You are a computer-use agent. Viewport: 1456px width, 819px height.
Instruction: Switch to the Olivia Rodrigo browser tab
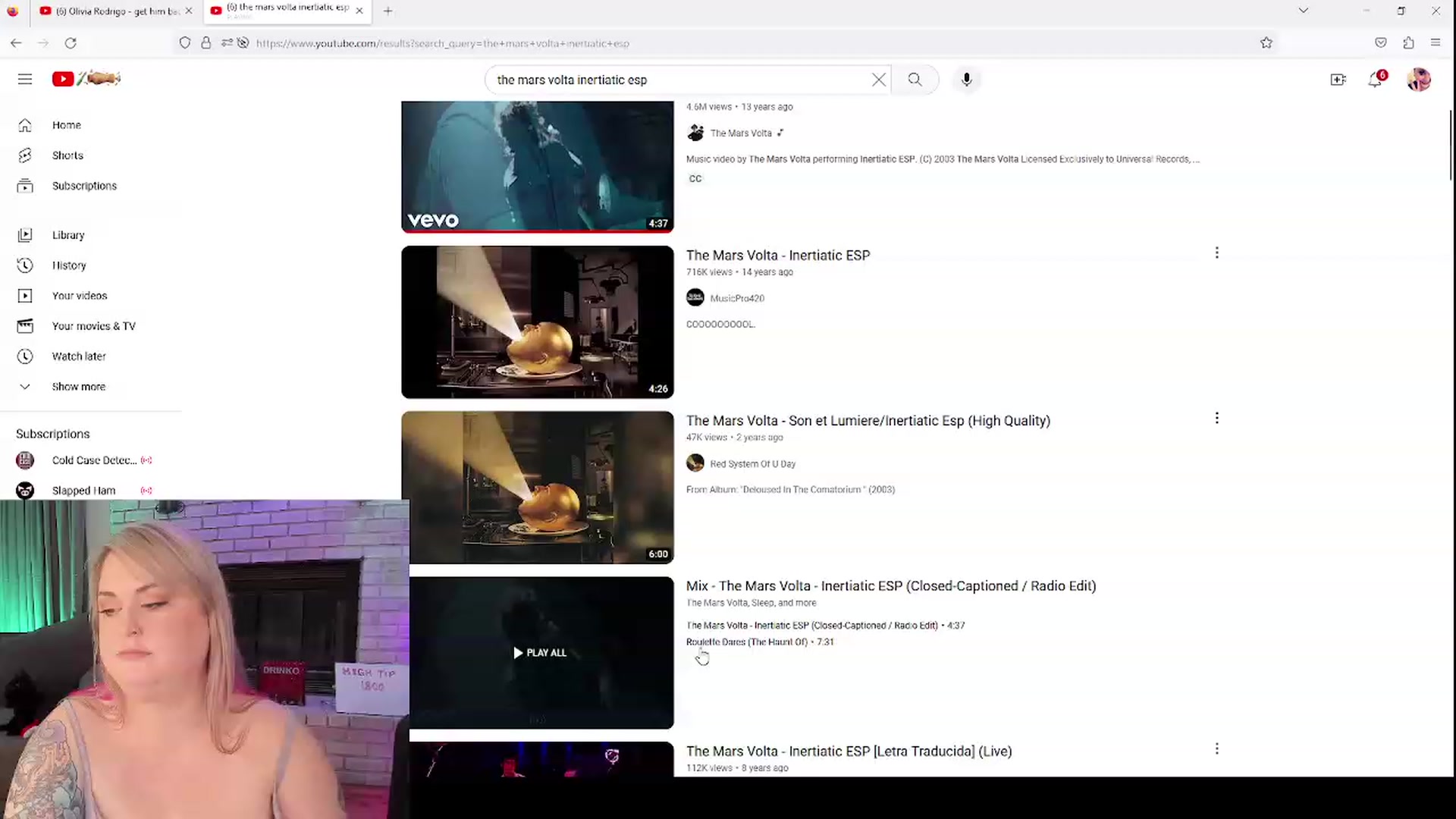pyautogui.click(x=115, y=11)
